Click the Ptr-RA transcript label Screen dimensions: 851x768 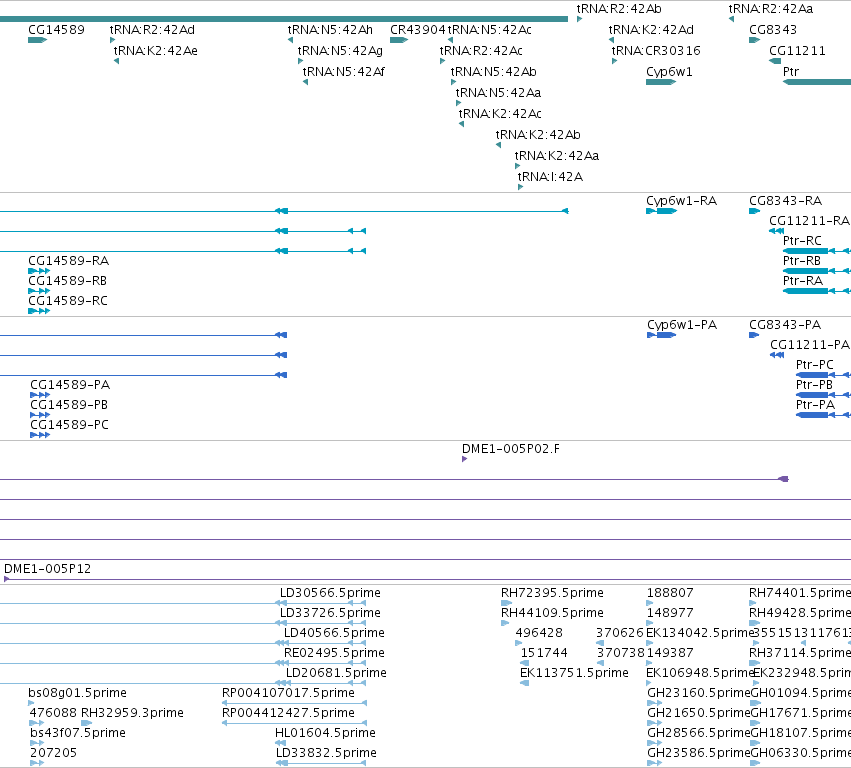point(803,281)
